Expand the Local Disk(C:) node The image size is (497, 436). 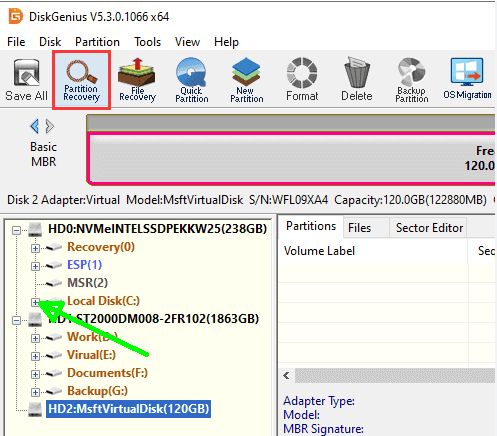pyautogui.click(x=35, y=302)
